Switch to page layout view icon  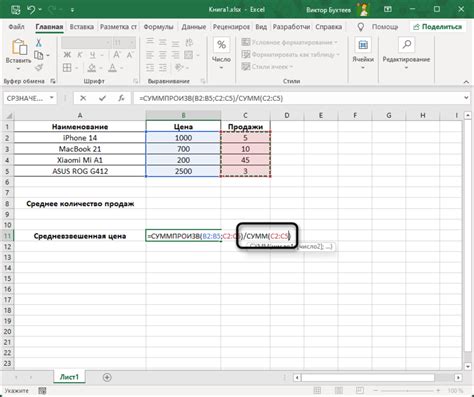pos(339,390)
